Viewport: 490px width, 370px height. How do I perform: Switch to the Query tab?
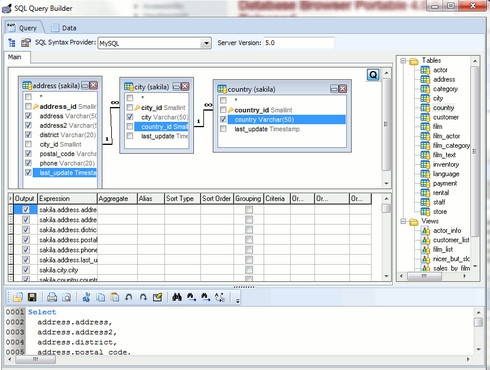click(23, 28)
